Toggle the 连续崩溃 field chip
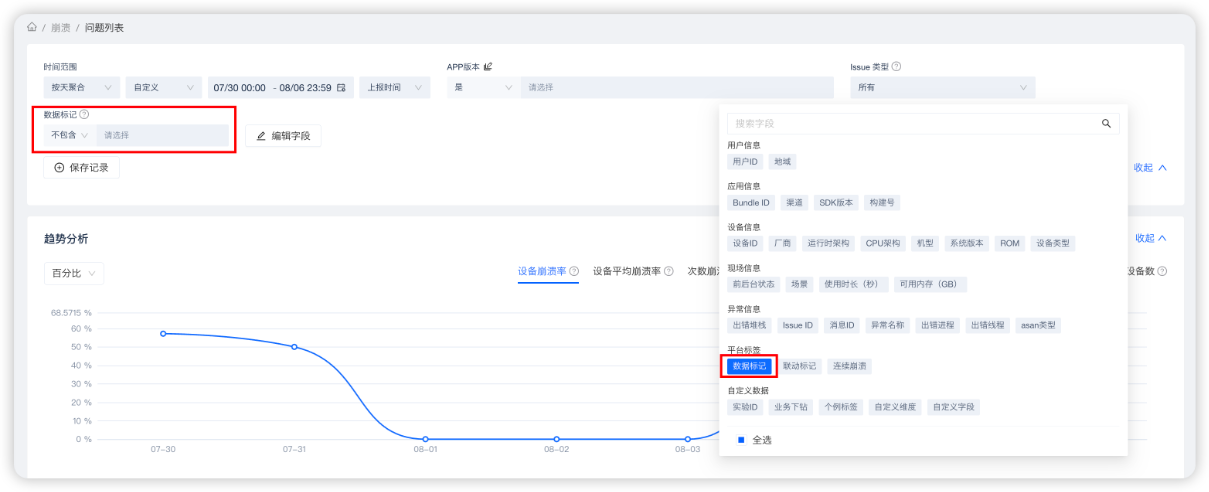Image resolution: width=1209 pixels, height=492 pixels. (x=850, y=366)
